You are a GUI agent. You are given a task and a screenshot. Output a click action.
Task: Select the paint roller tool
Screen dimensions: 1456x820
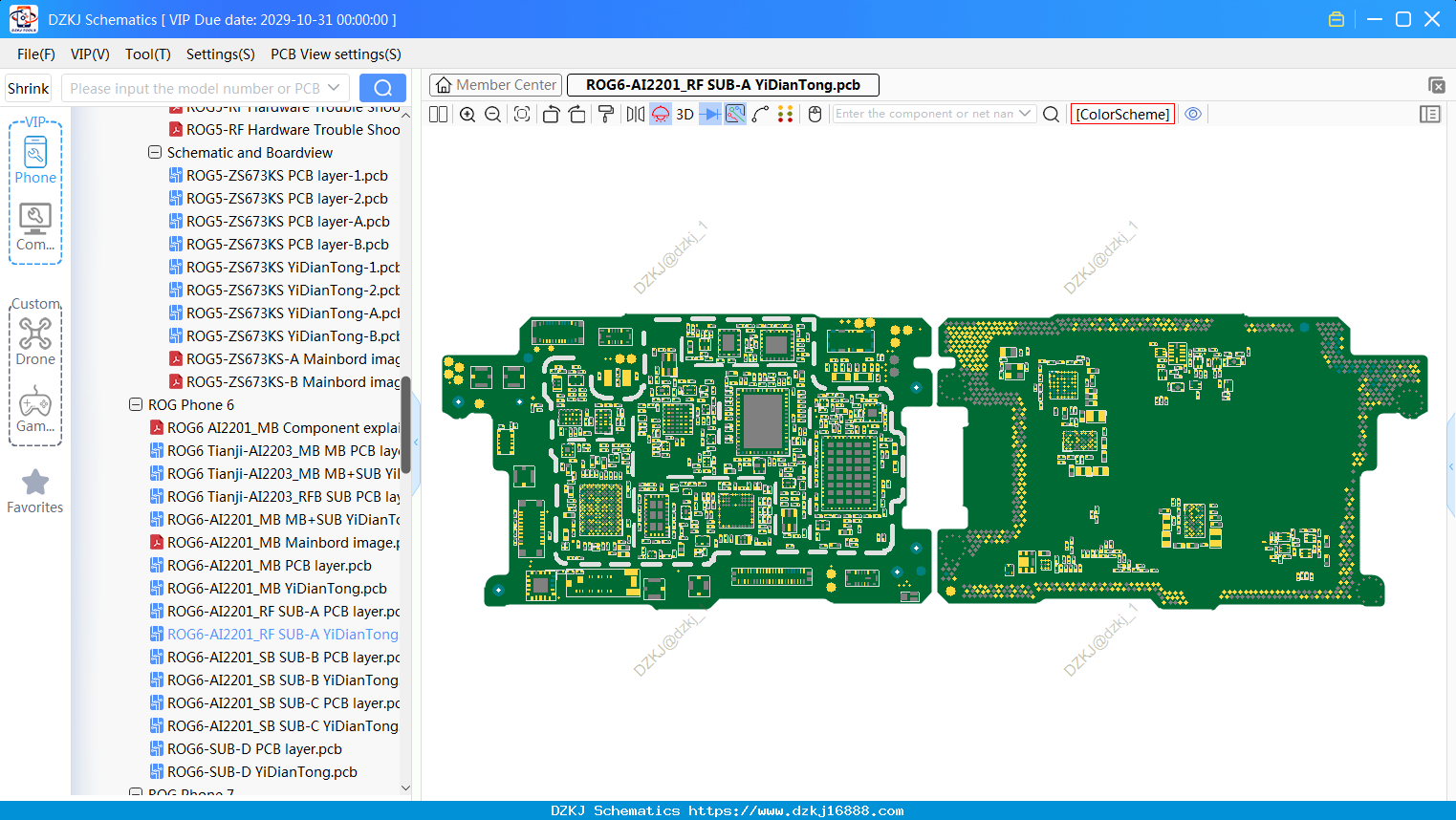606,115
